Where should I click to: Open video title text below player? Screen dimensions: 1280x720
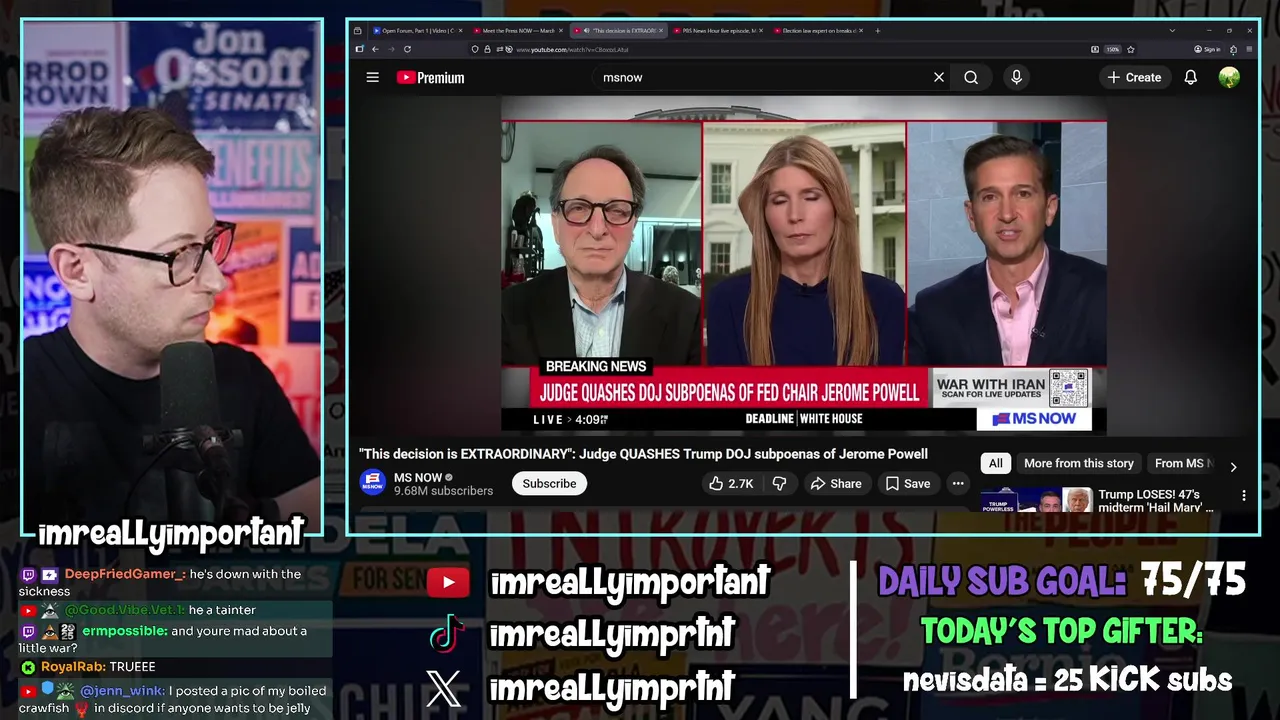(643, 454)
